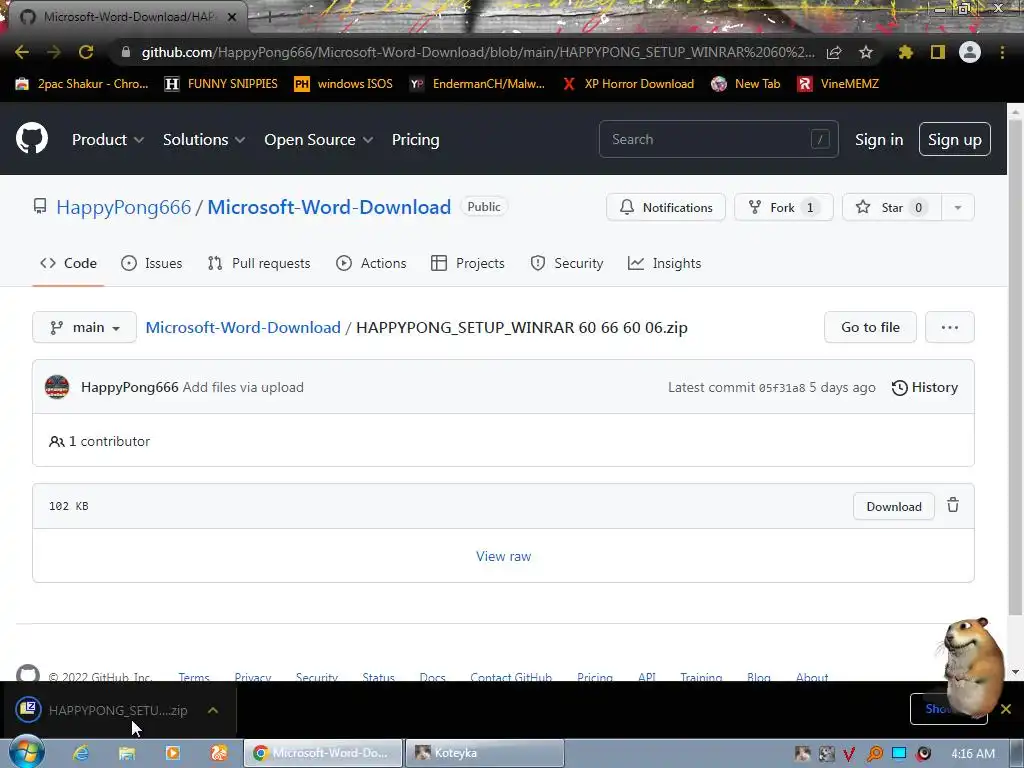Open Pull requests tab
The image size is (1024, 768).
point(259,263)
